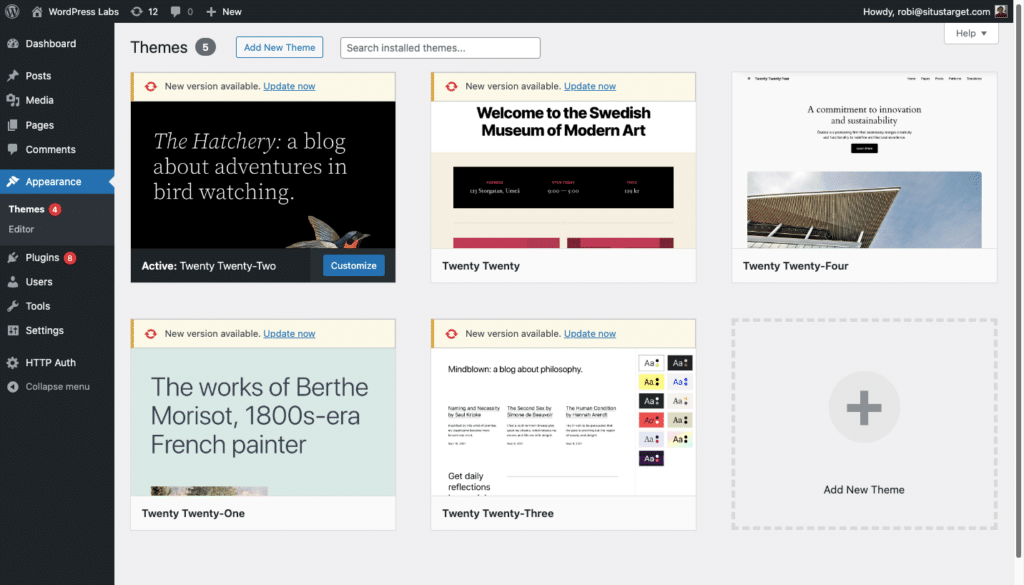Click the Comments icon in sidebar
Screen dimensions: 1024x585
12,149
